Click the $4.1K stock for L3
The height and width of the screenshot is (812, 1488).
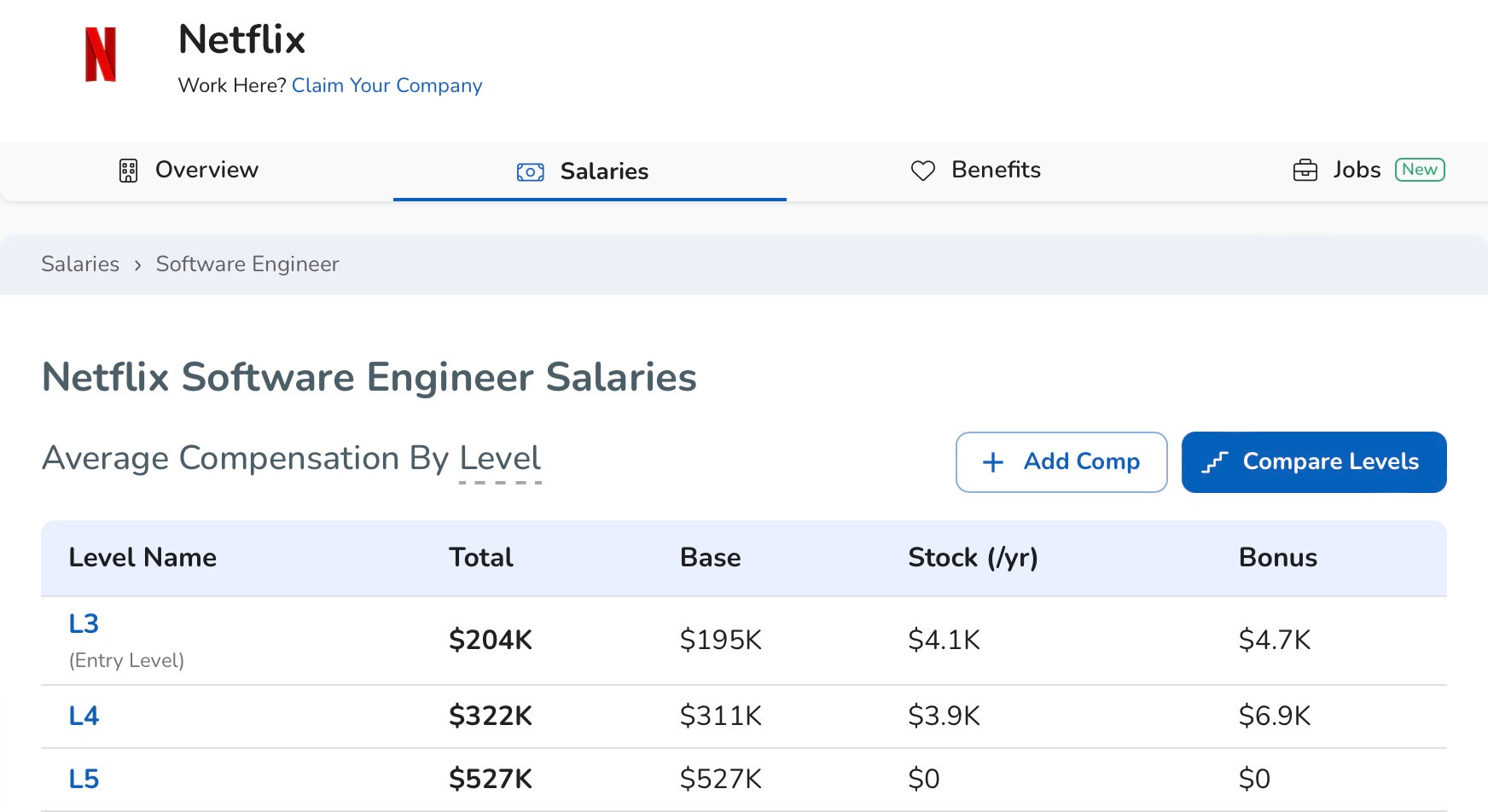pos(945,640)
